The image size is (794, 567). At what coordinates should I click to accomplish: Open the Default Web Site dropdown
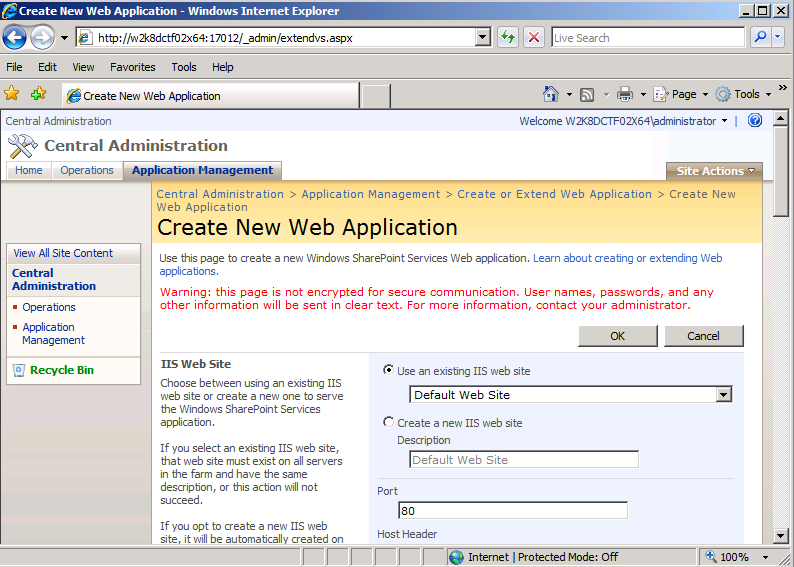[571, 395]
